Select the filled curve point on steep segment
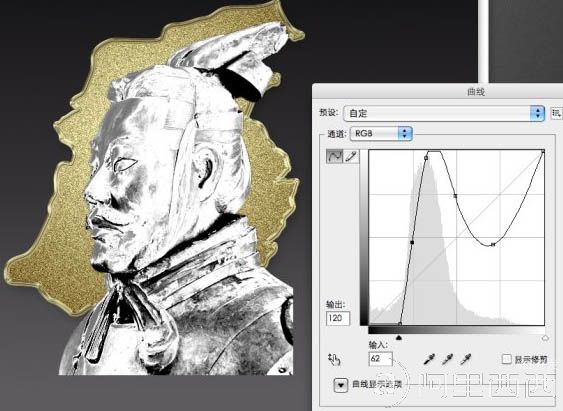The height and width of the screenshot is (411, 563). click(412, 243)
